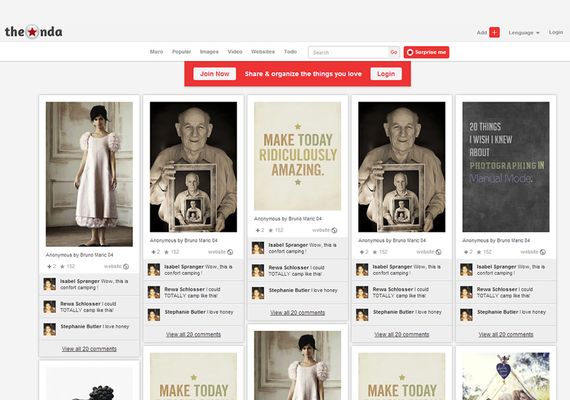The width and height of the screenshot is (570, 400).
Task: Click the plus icon on the pink dress card
Action: [x=49, y=267]
